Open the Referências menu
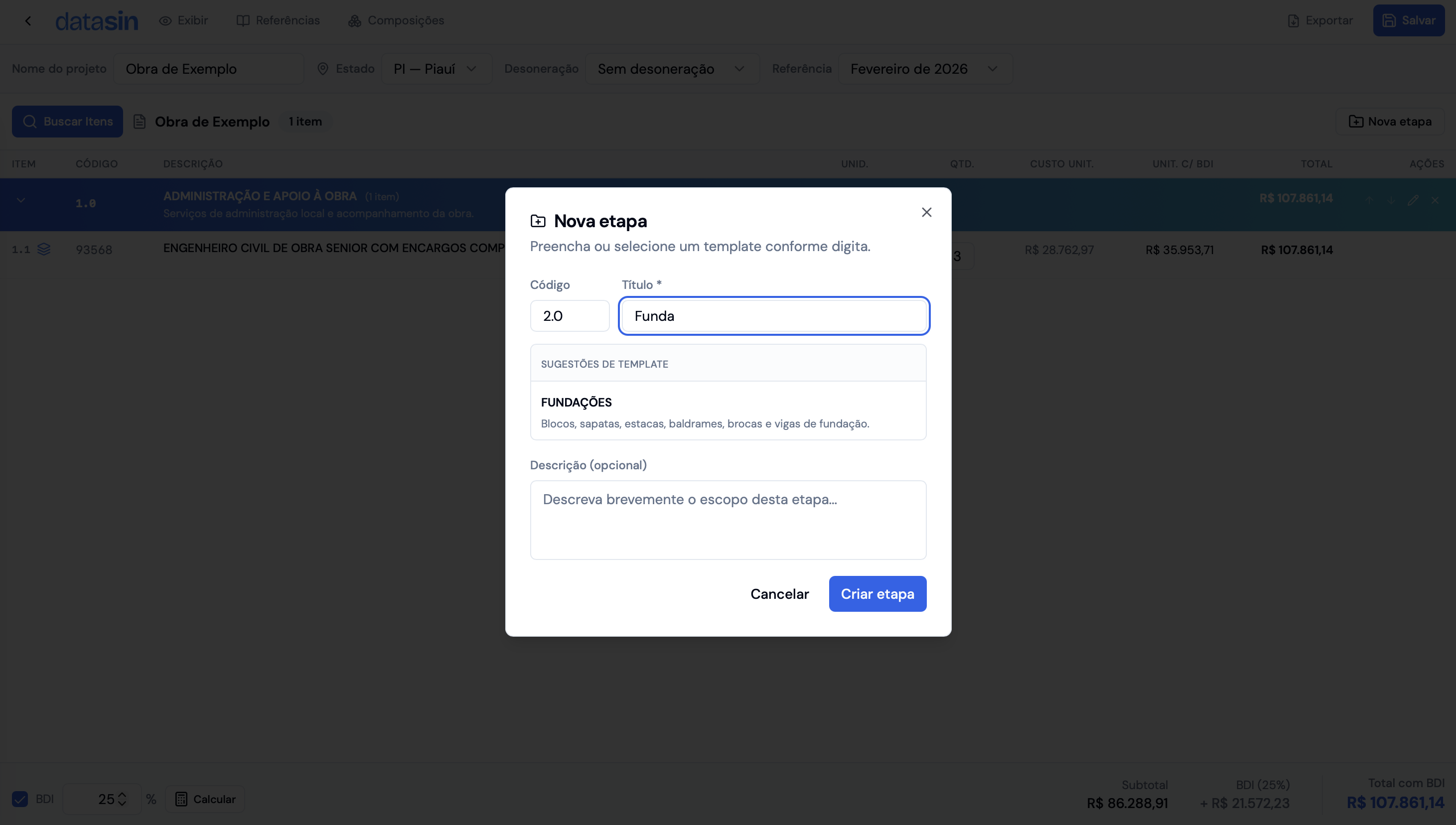 point(278,20)
